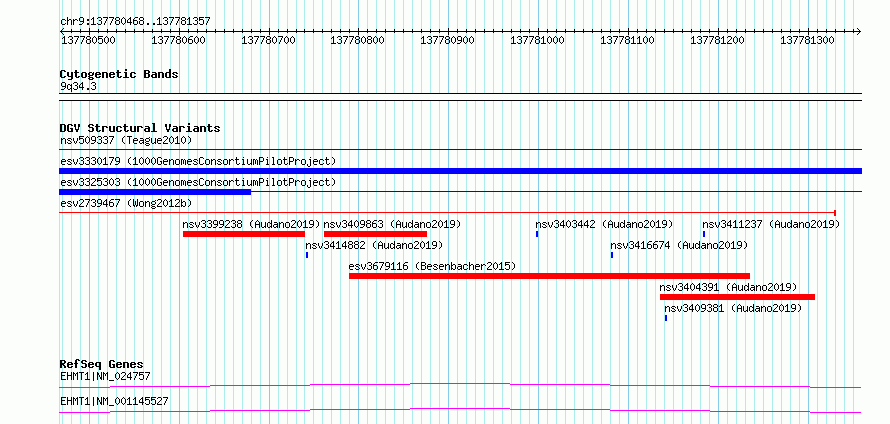This screenshot has width=890, height=424.
Task: Click the long red esv3679116 bar
Action: (549, 276)
